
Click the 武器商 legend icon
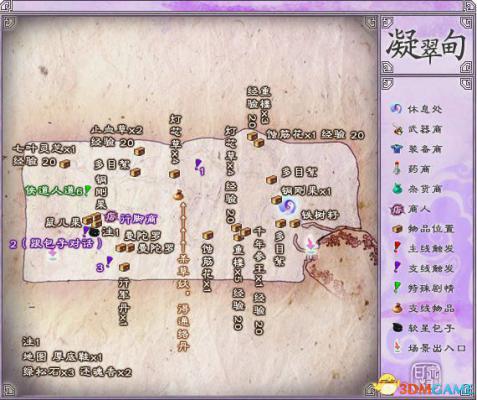[x=396, y=129]
